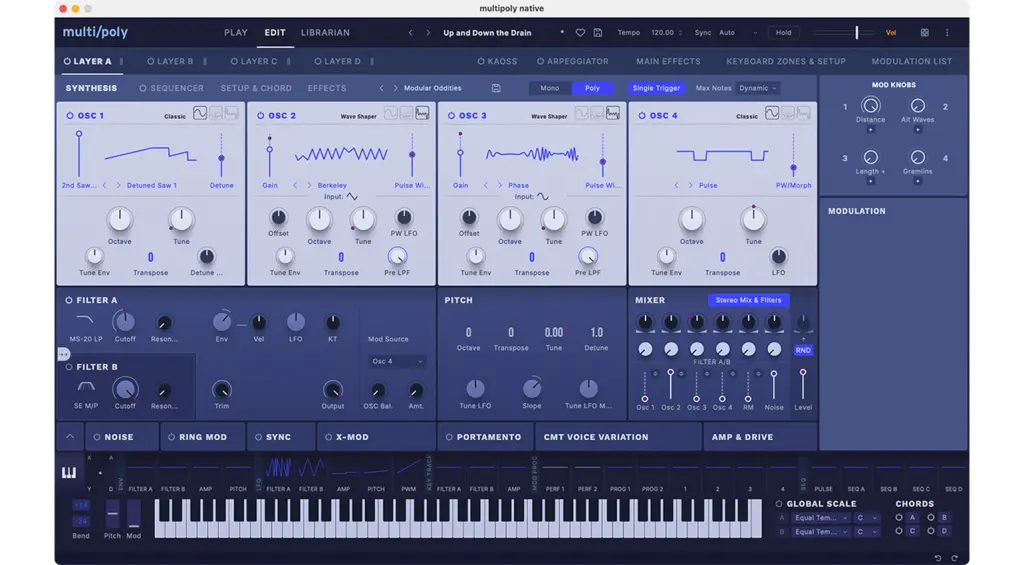Click the Filter A Cutoff knob
The width and height of the screenshot is (1024, 565).
coord(124,321)
